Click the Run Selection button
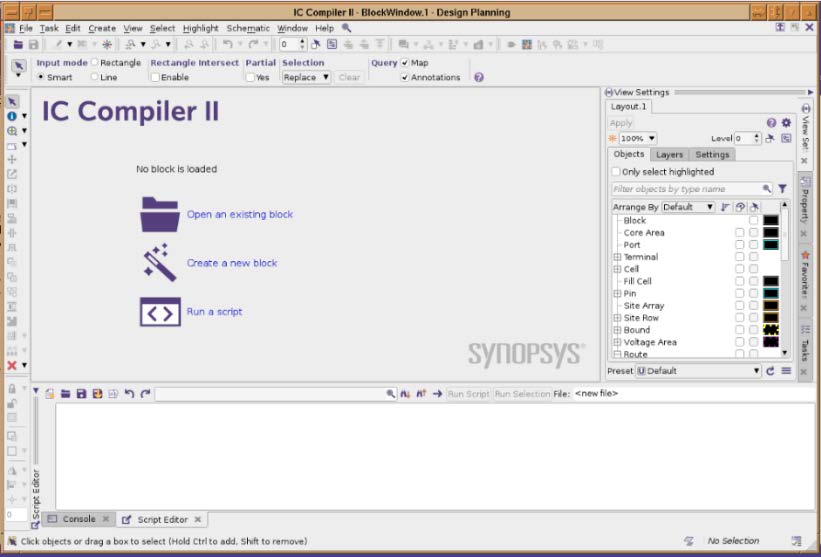821x557 pixels. (522, 394)
